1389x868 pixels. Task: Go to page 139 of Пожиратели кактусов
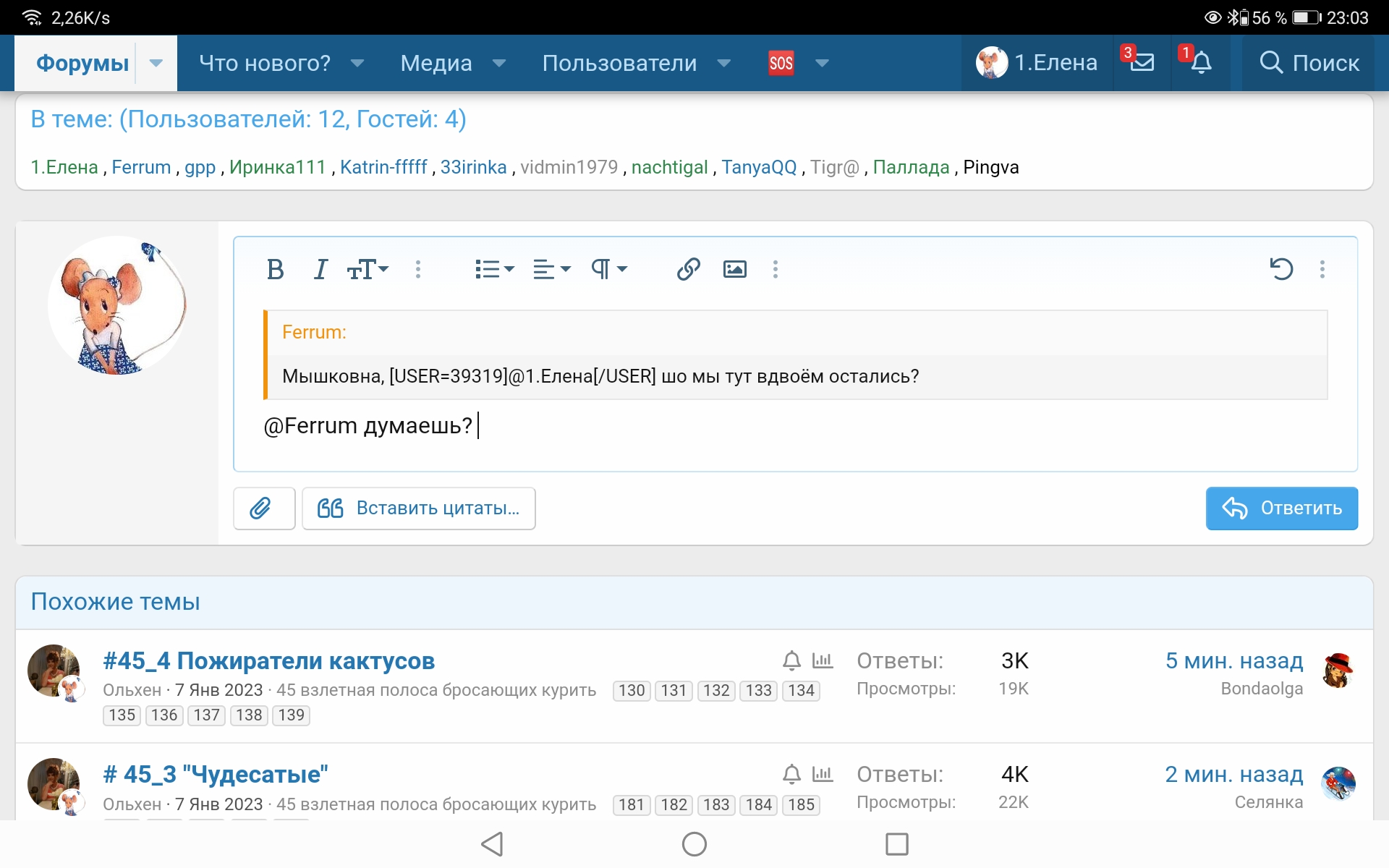[x=290, y=715]
